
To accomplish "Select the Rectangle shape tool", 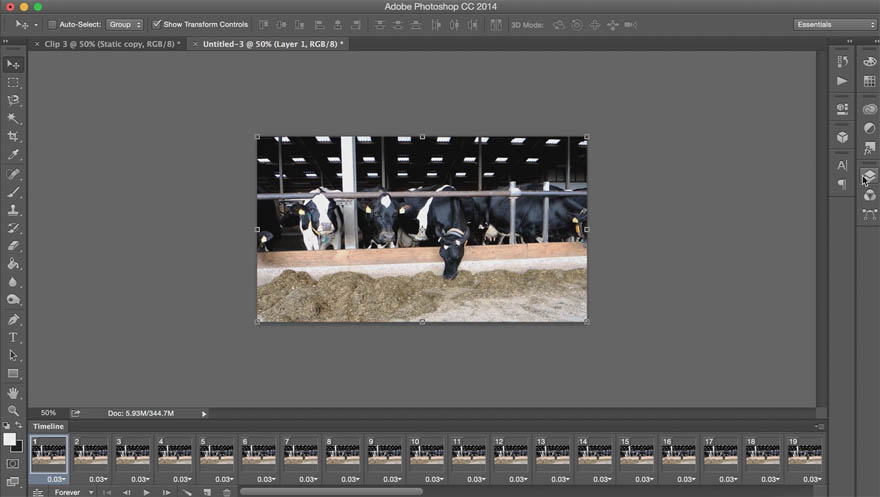I will 13,373.
